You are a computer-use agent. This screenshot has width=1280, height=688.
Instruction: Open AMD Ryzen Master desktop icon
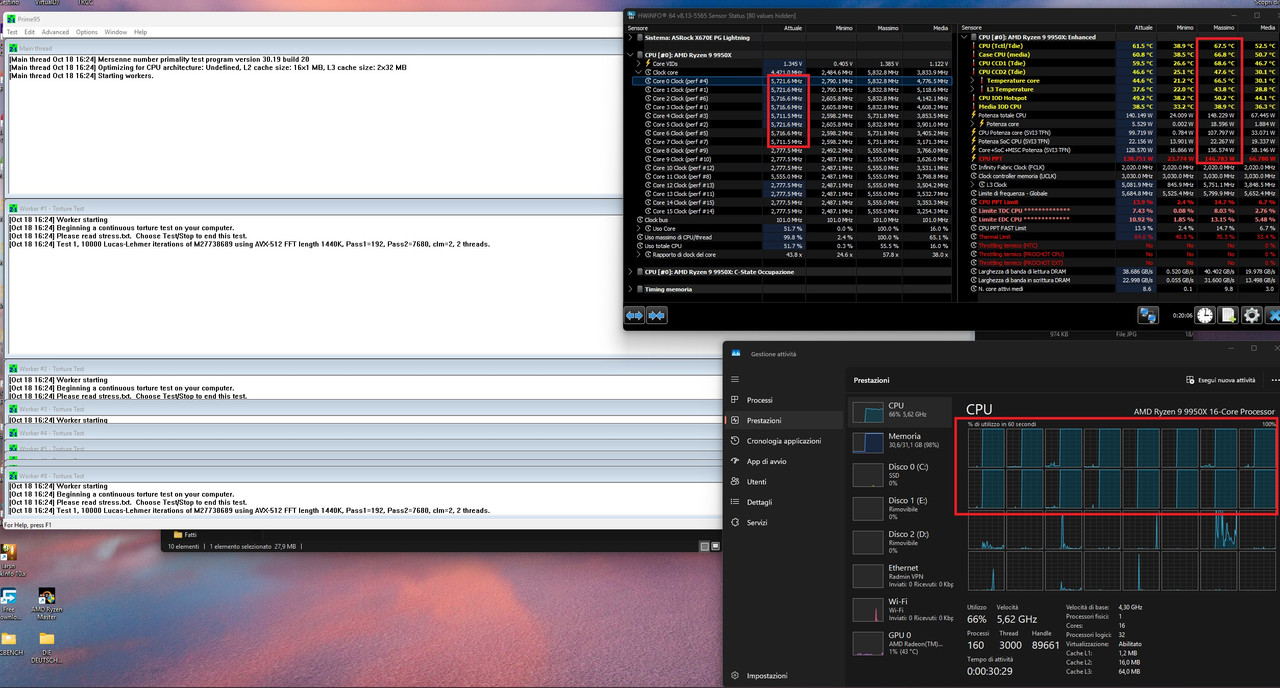pyautogui.click(x=46, y=604)
